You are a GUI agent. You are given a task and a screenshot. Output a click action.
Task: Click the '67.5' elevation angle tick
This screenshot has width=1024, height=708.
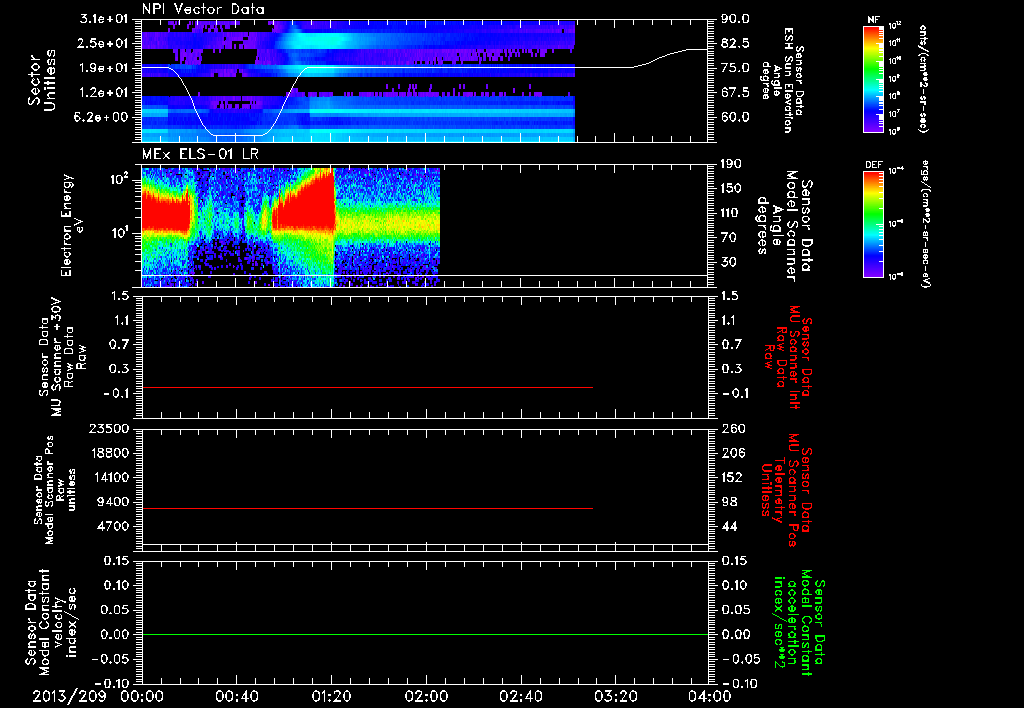735,93
